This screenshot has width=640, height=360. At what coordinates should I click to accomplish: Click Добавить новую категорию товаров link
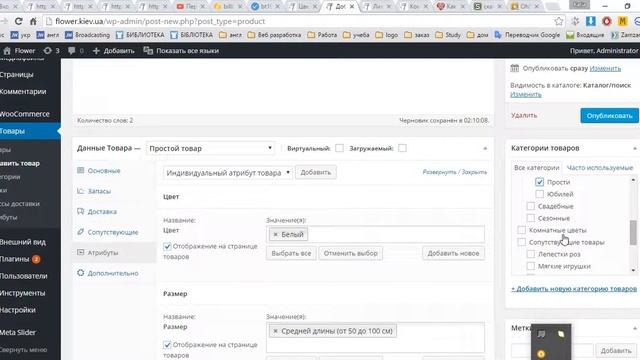click(x=574, y=289)
